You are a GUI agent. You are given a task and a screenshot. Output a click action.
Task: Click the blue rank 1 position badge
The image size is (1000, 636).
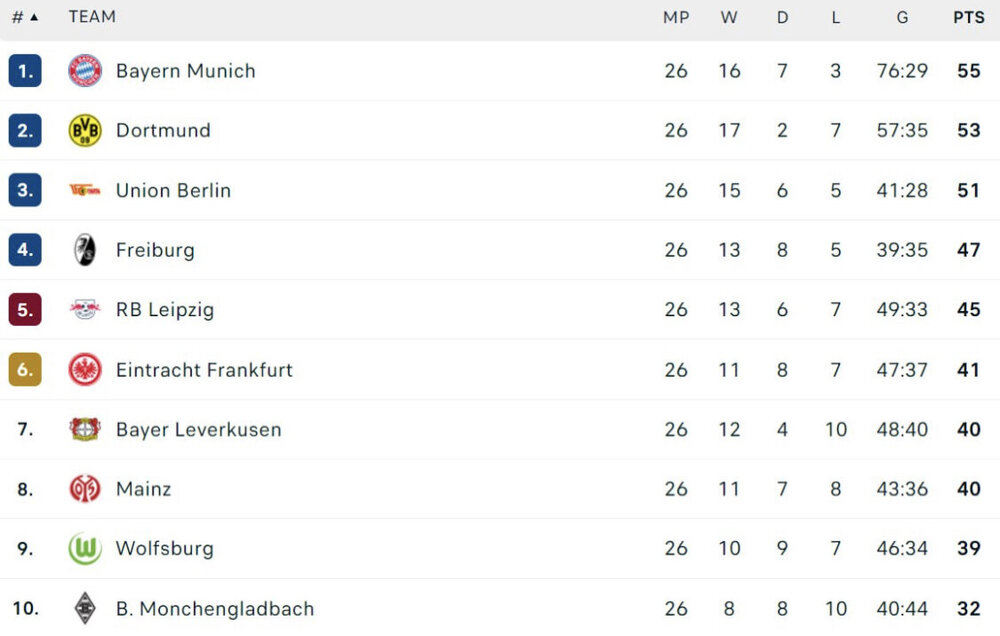pyautogui.click(x=25, y=71)
